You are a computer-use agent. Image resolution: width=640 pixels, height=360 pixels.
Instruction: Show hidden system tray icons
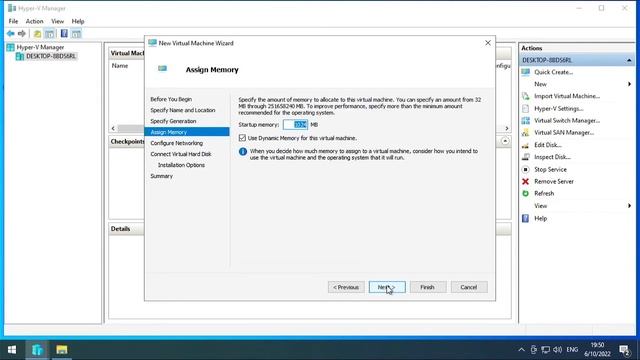point(522,350)
